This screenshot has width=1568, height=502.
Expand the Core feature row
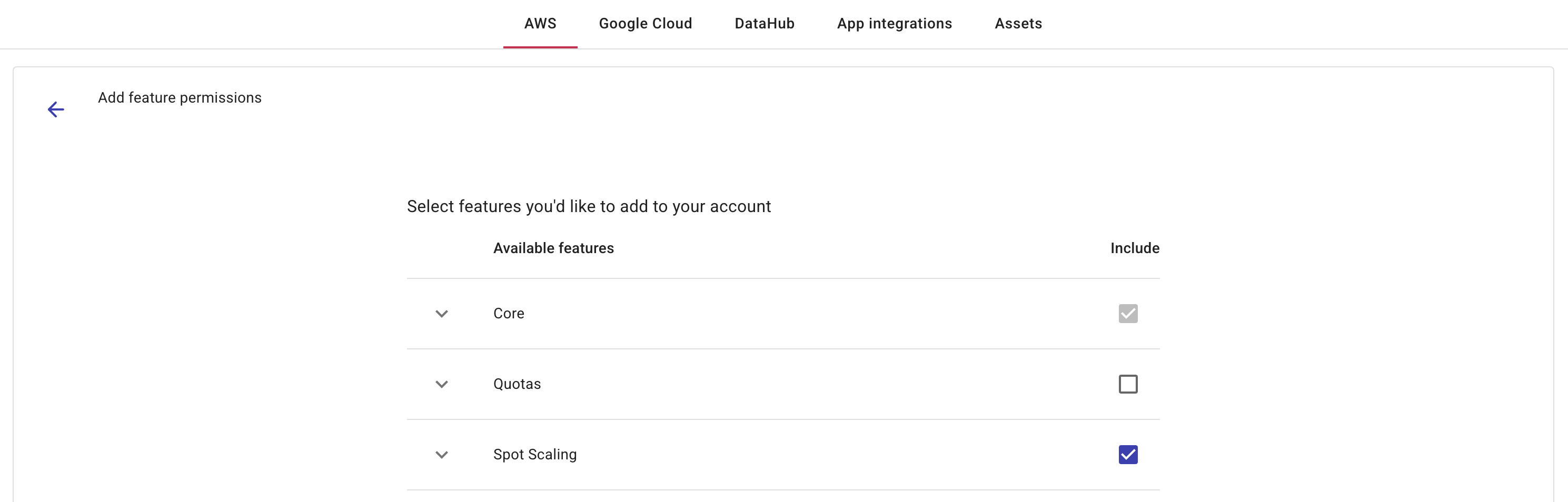click(x=442, y=314)
